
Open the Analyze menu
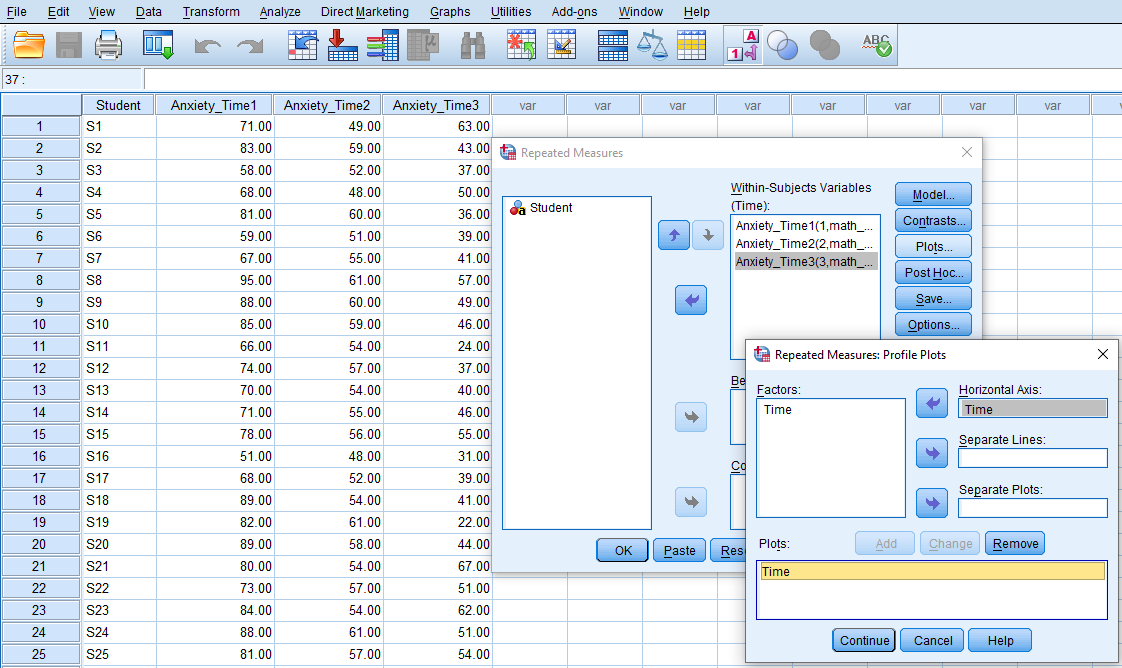point(280,11)
